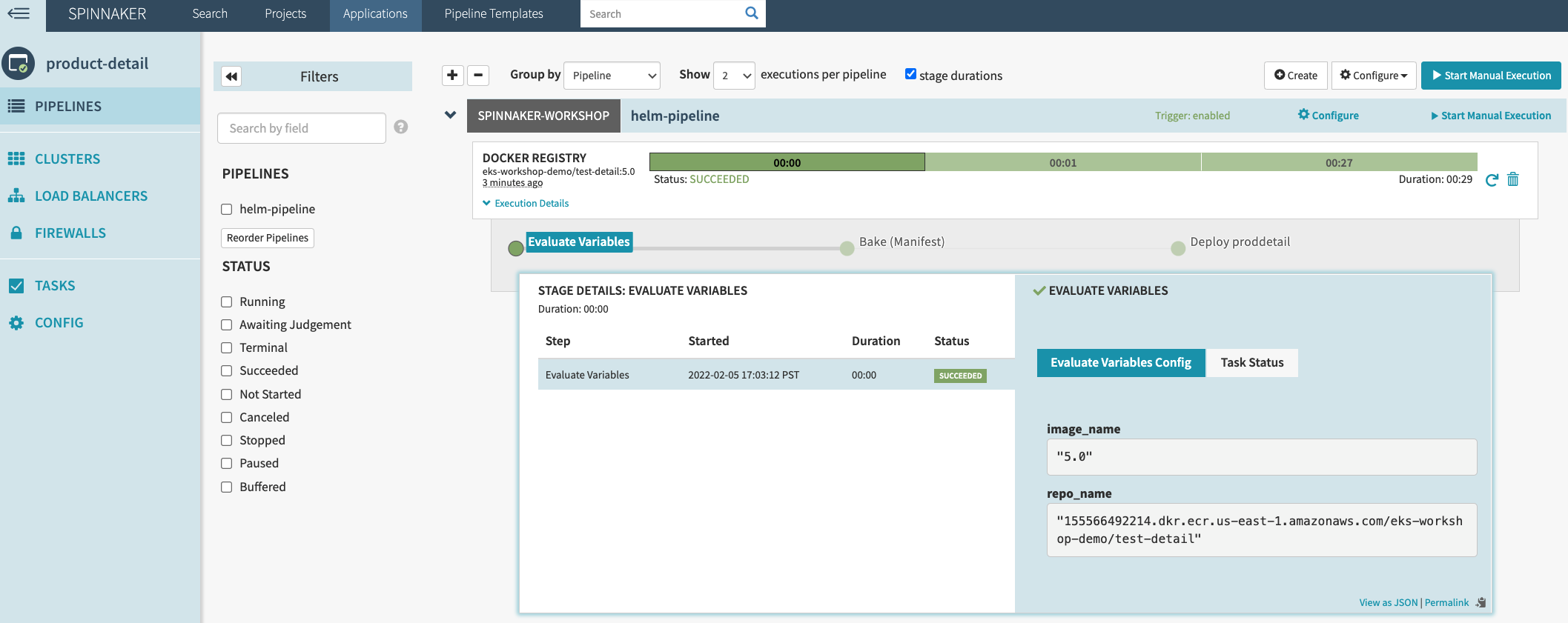The width and height of the screenshot is (1568, 623).
Task: Collapse the helm-pipeline group chevron
Action: tap(450, 115)
